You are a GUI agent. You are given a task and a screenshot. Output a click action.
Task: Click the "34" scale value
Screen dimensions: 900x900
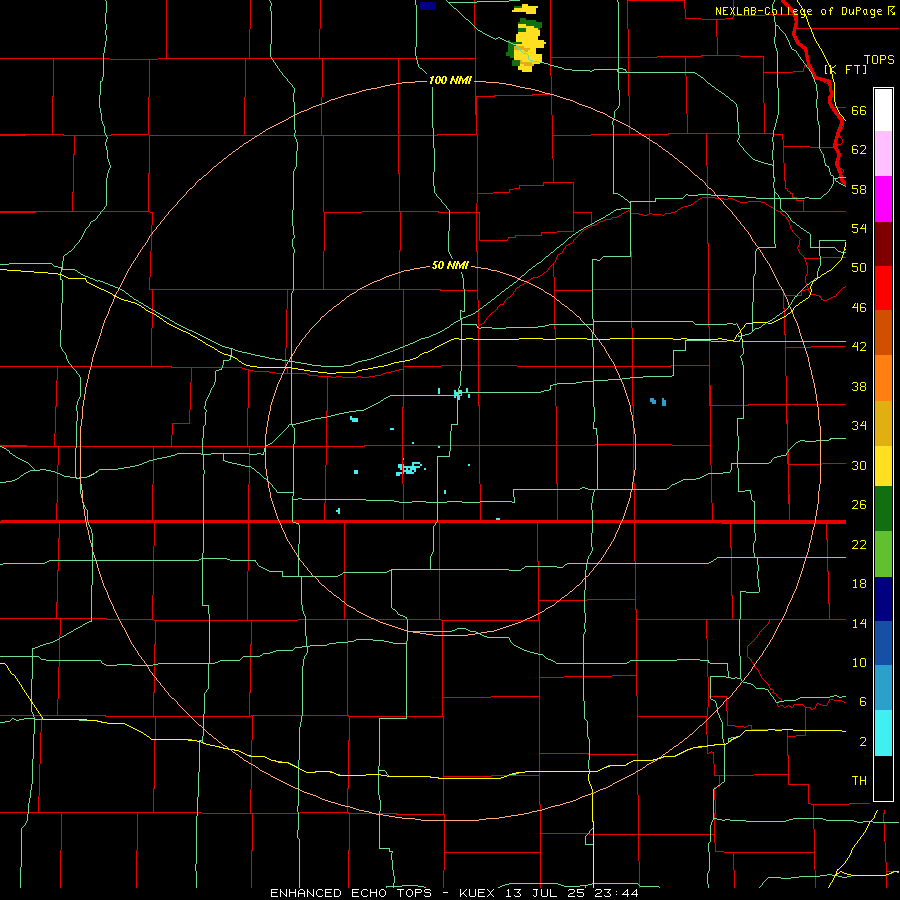coord(859,425)
